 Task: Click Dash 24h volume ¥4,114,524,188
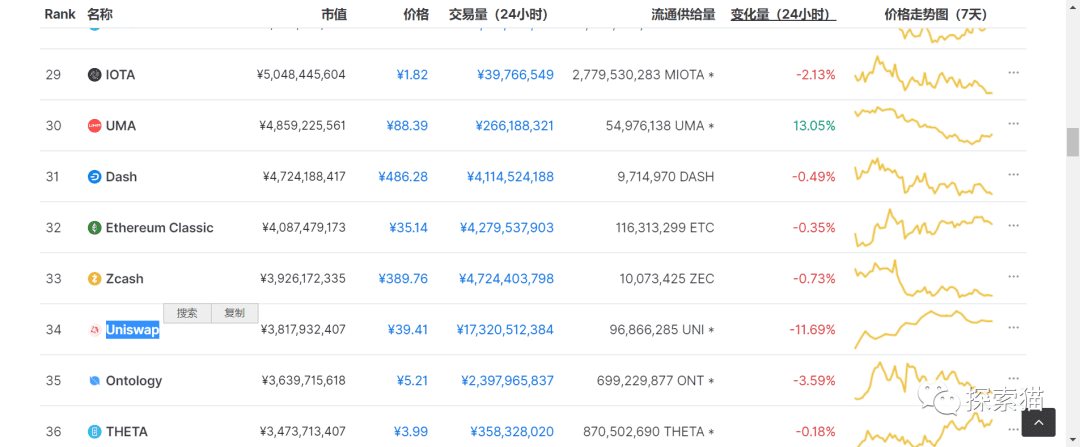tap(510, 177)
